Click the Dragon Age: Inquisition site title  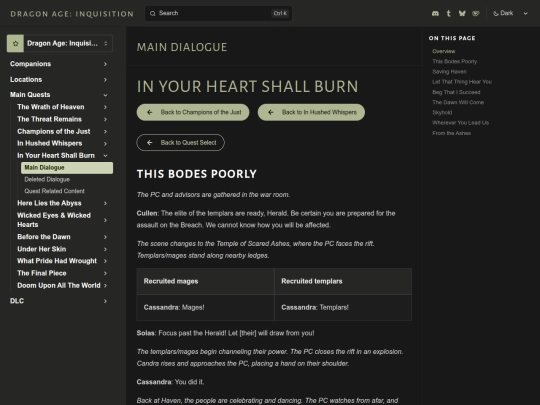(x=72, y=14)
